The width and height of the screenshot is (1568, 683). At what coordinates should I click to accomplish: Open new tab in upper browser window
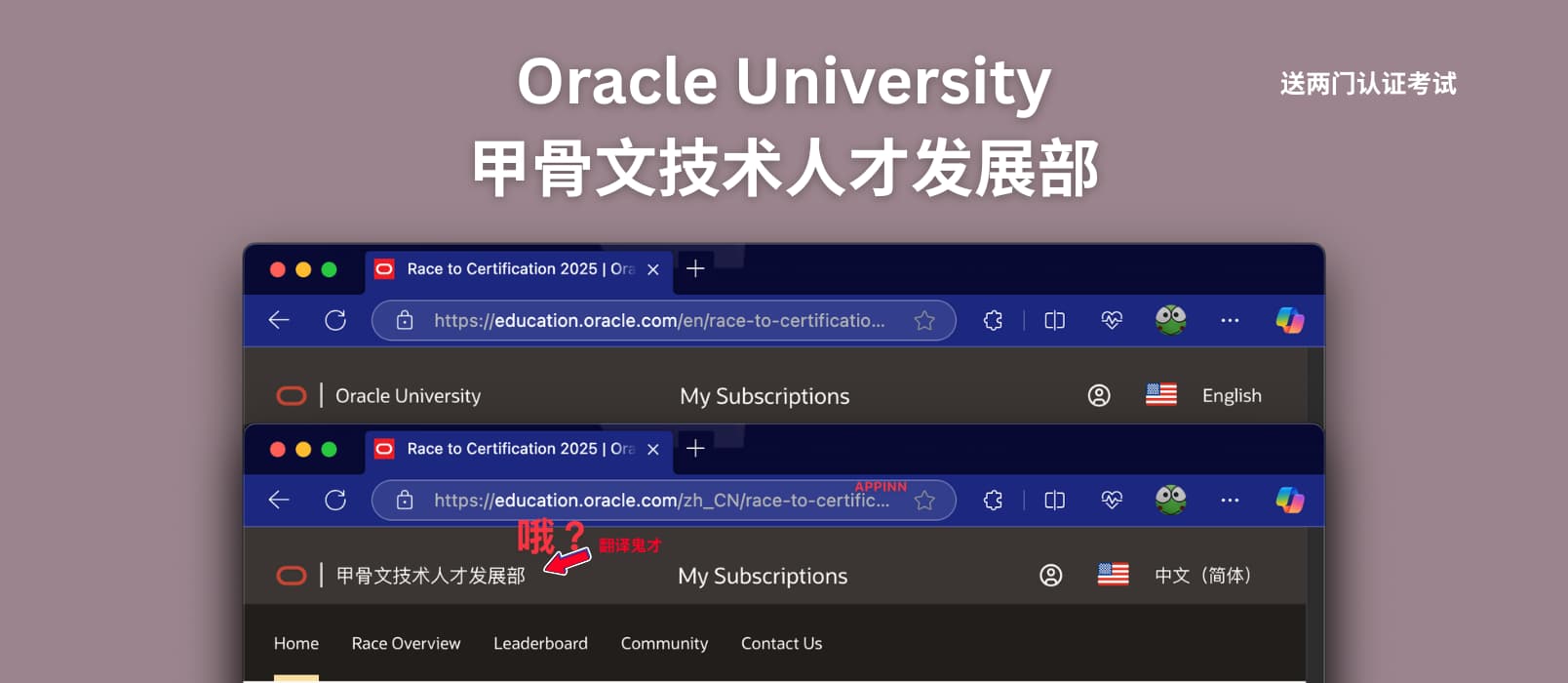[x=695, y=268]
